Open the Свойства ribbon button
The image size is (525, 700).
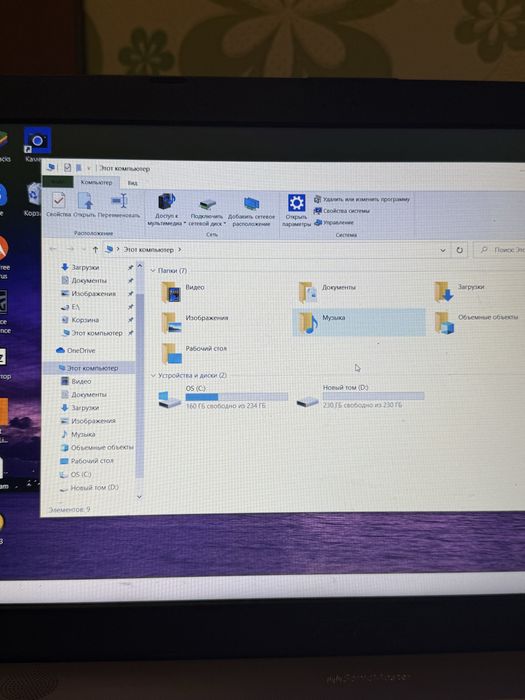pos(58,205)
